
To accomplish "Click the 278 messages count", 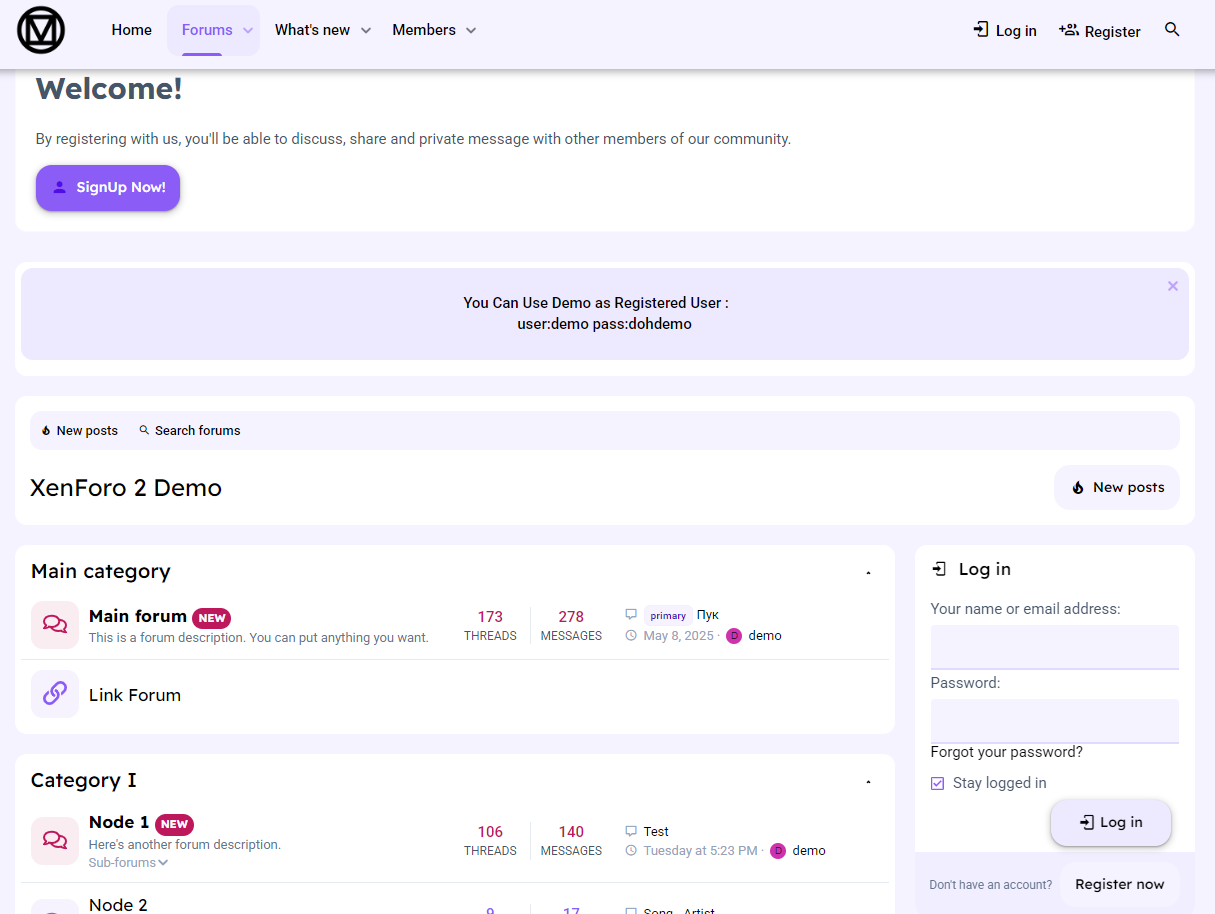I will [571, 617].
